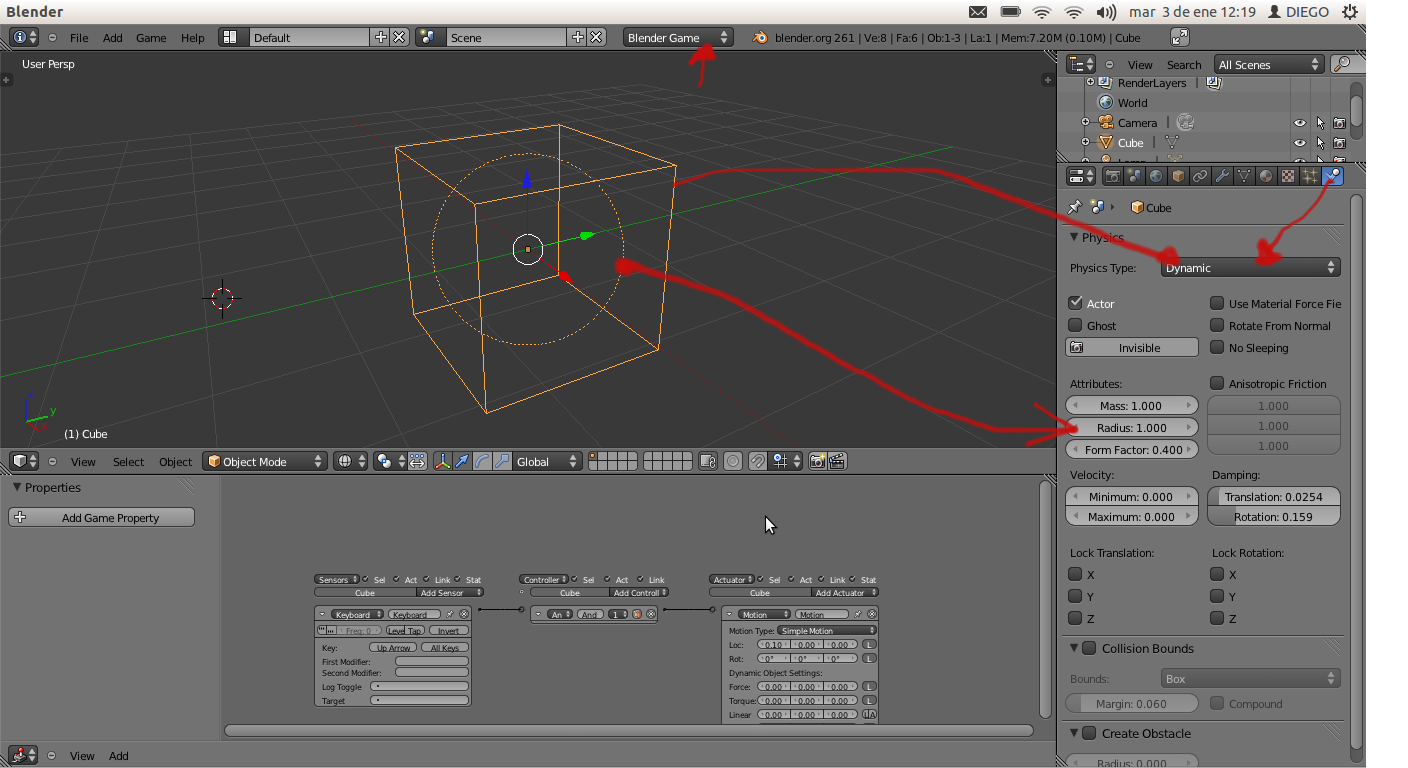The height and width of the screenshot is (768, 1408).
Task: Open the Particles properties tab
Action: click(1309, 176)
